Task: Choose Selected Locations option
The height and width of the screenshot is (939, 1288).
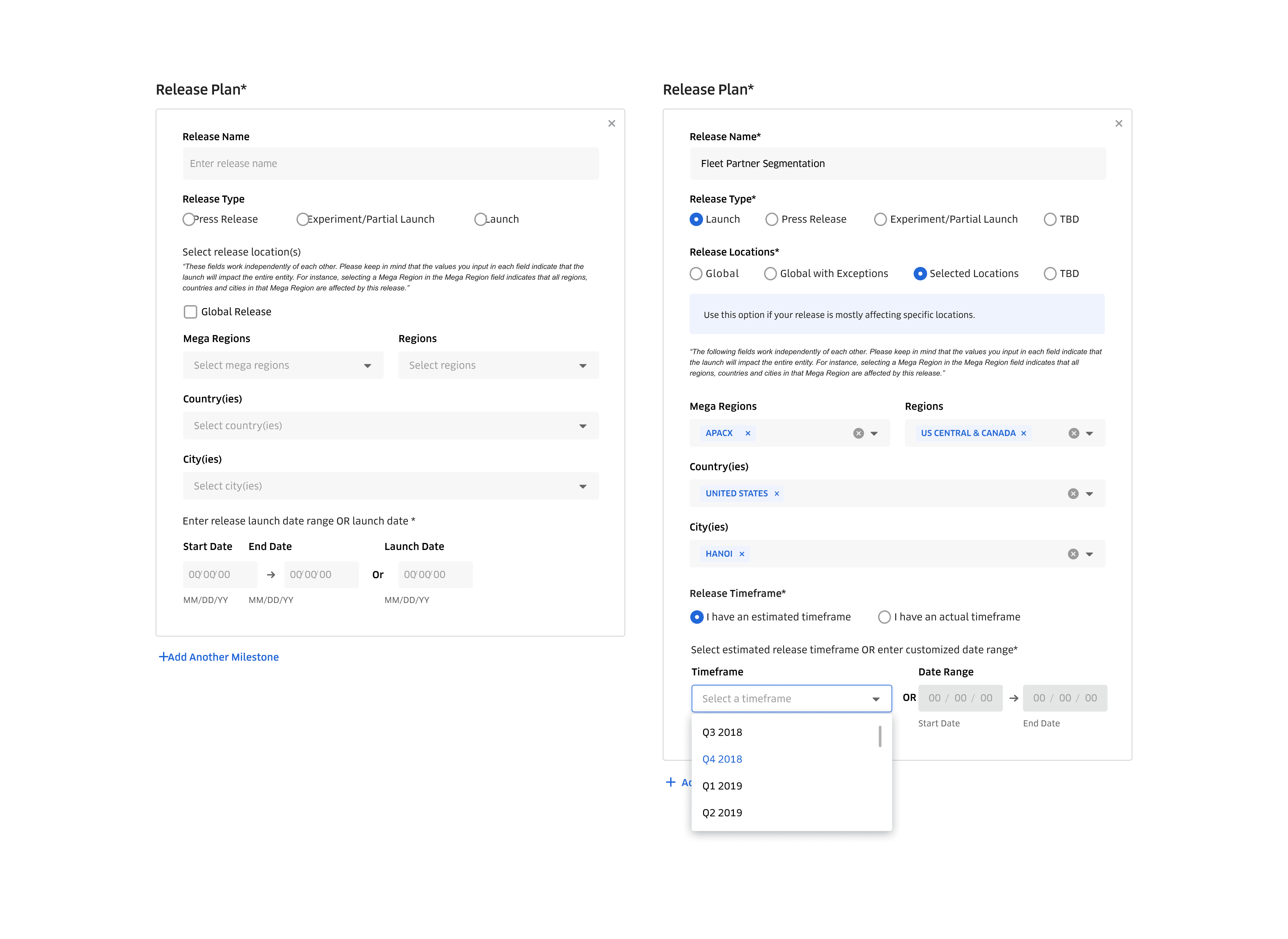Action: (x=920, y=273)
